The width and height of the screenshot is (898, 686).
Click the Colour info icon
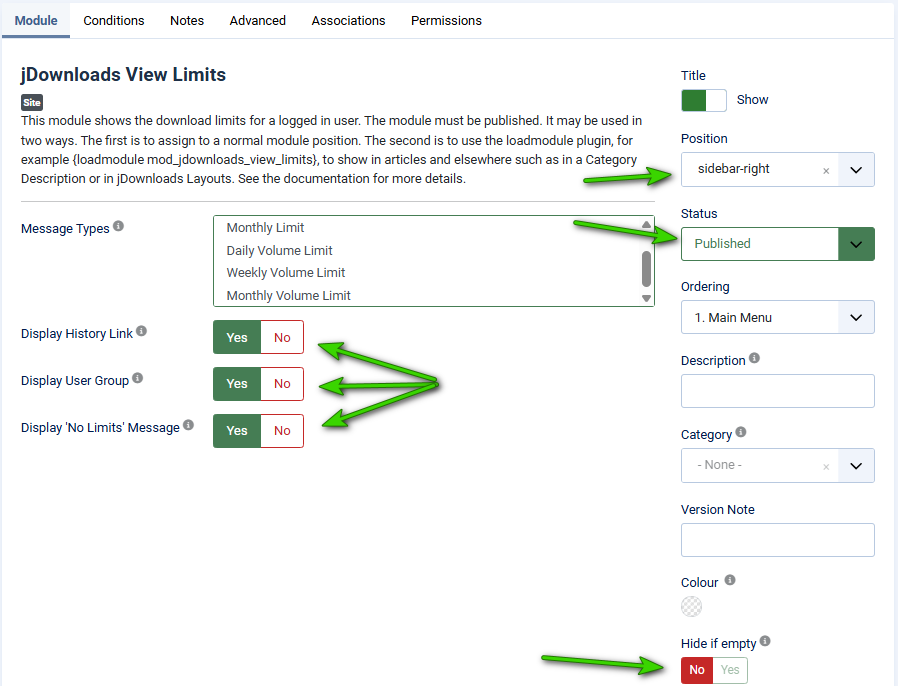[x=730, y=580]
